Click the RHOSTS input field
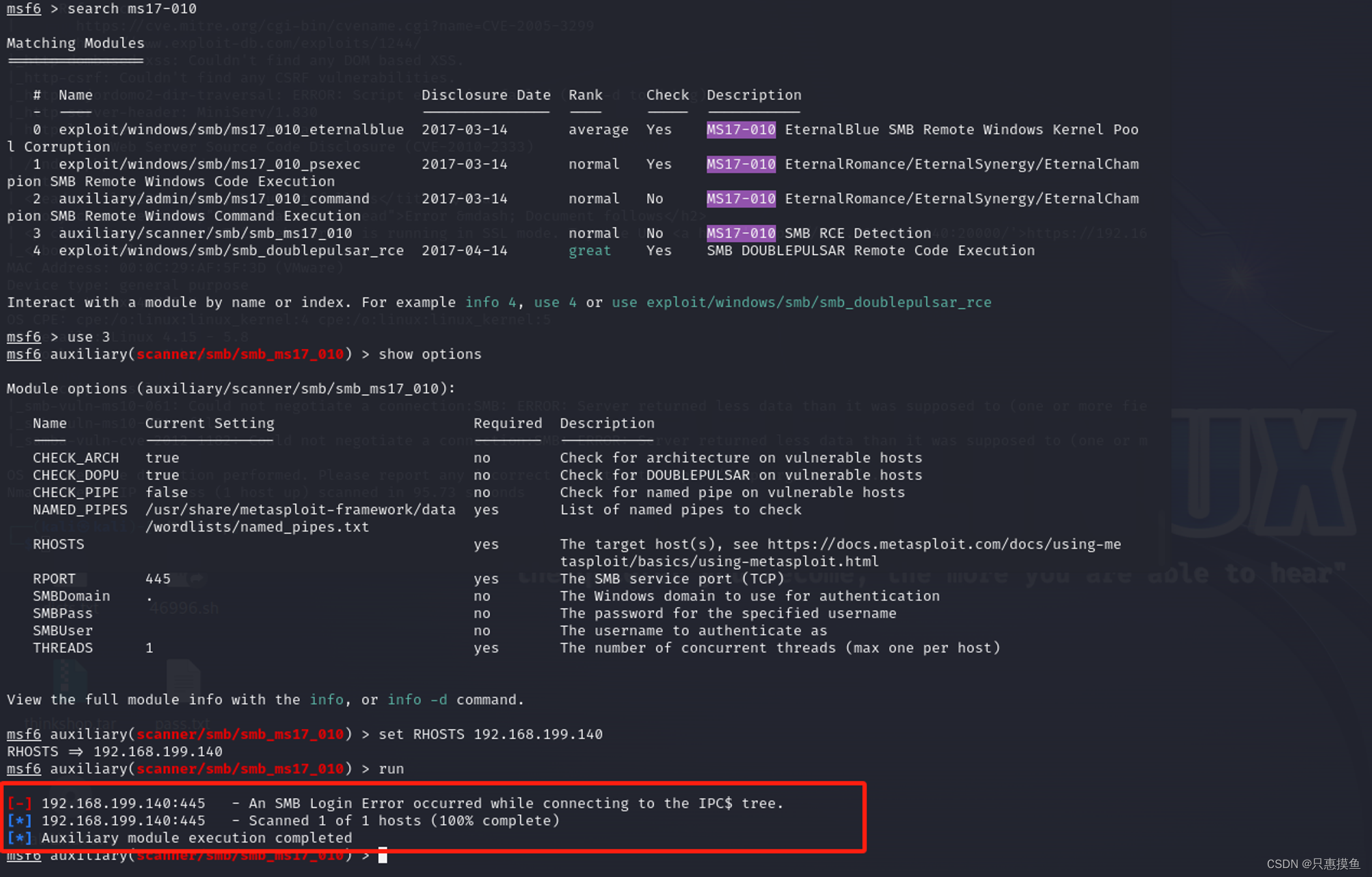This screenshot has height=877, width=1372. [x=250, y=544]
